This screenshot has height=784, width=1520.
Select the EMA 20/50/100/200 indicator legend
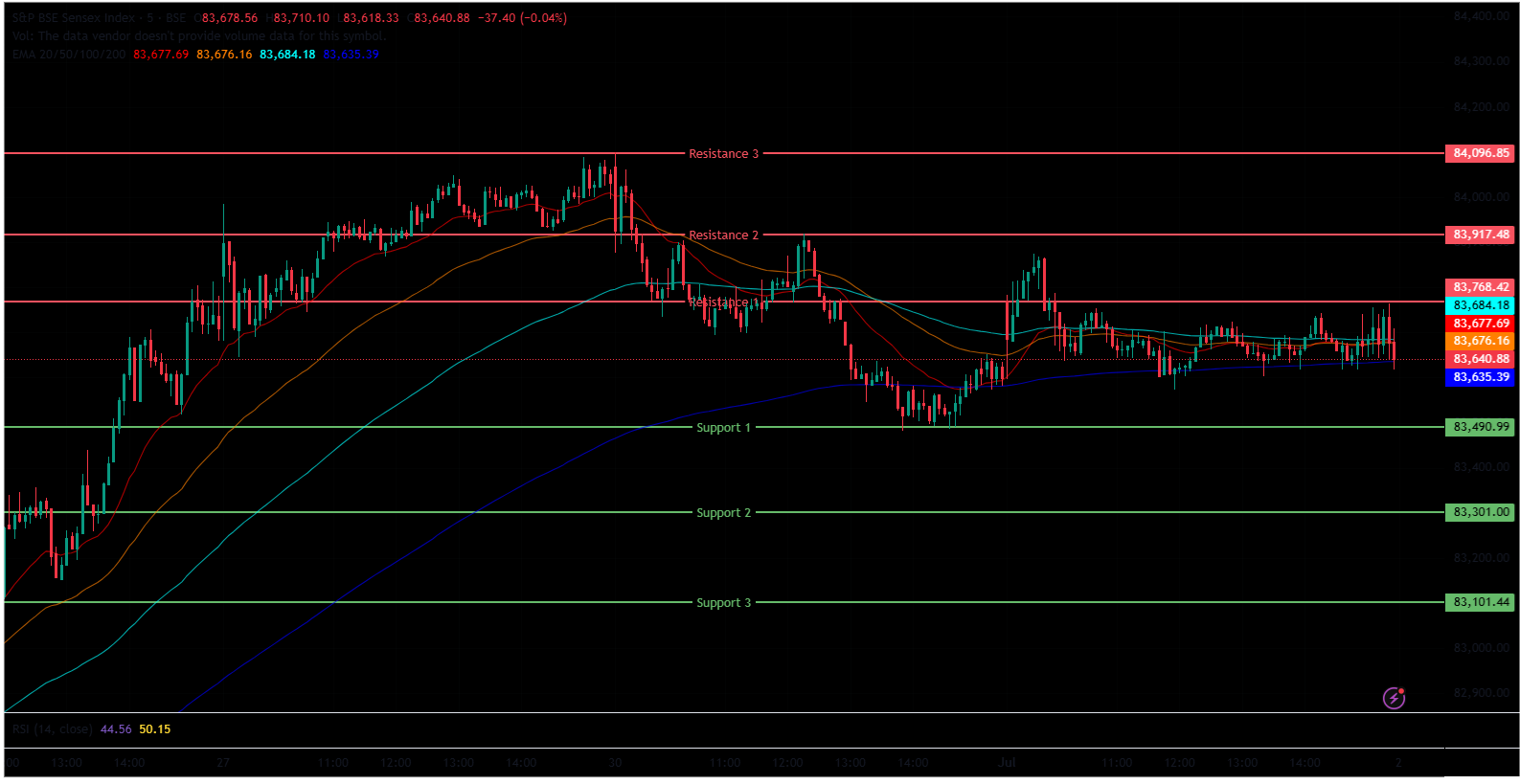point(69,55)
